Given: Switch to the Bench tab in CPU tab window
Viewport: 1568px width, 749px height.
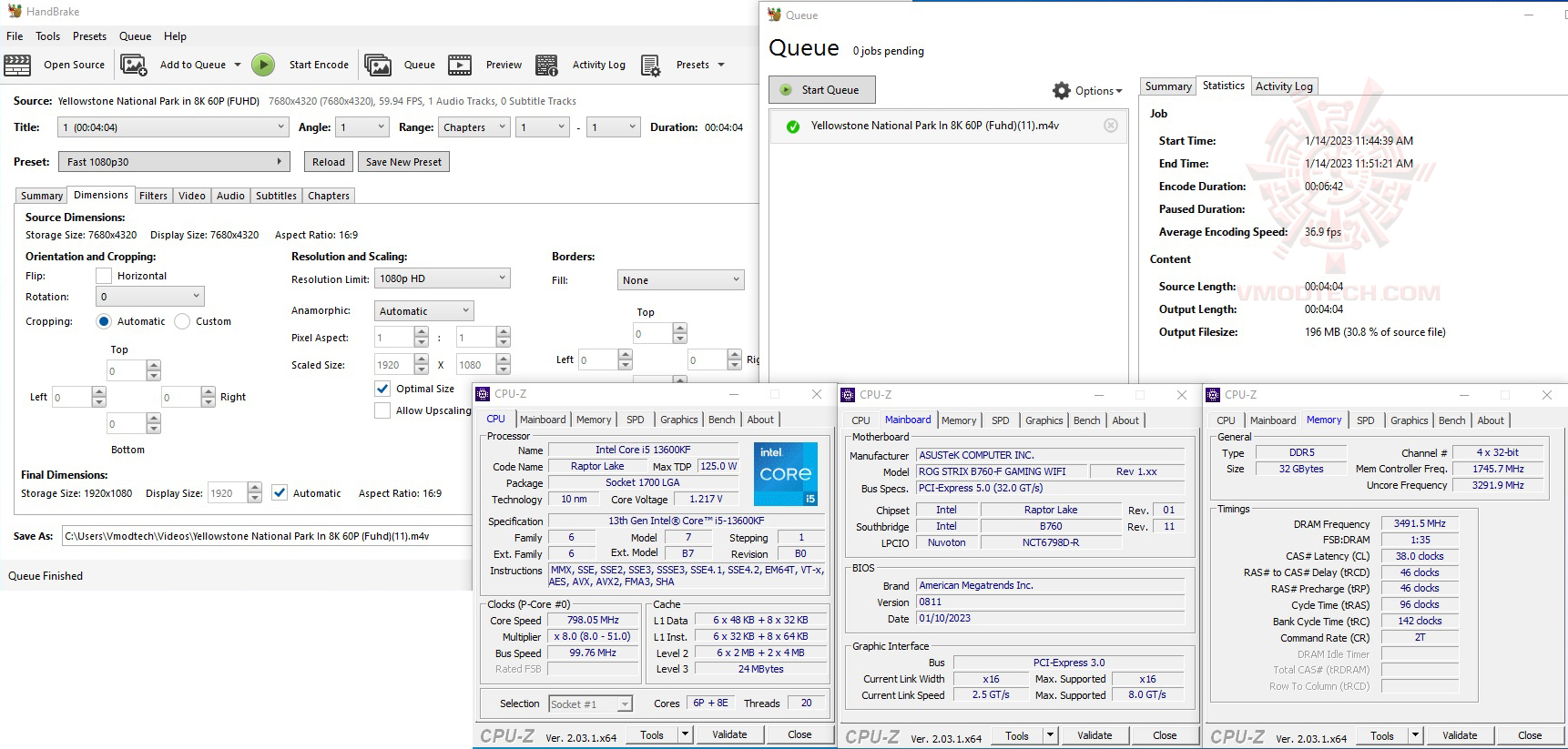Looking at the screenshot, I should [x=722, y=420].
